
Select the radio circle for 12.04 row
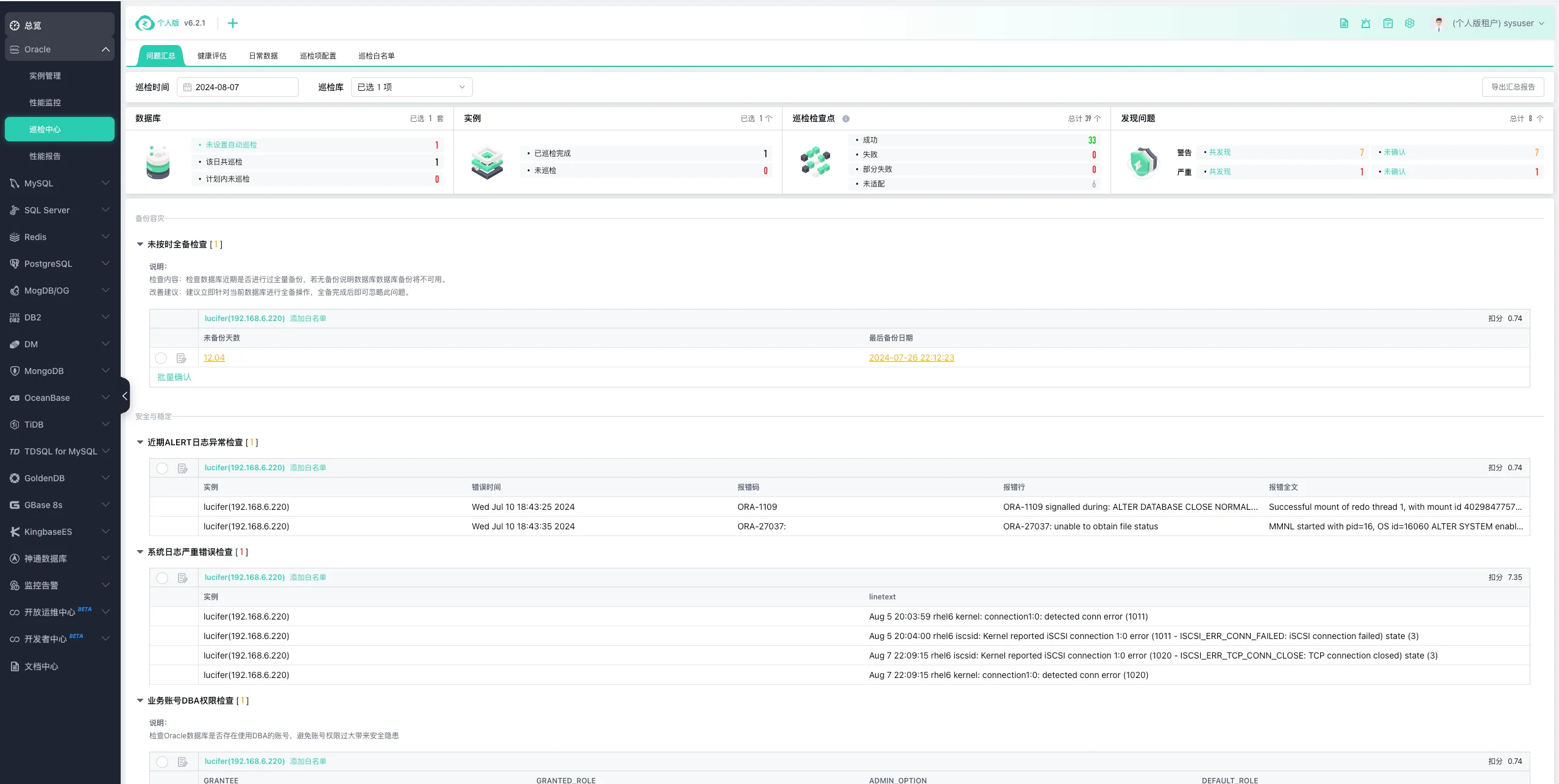pos(161,358)
